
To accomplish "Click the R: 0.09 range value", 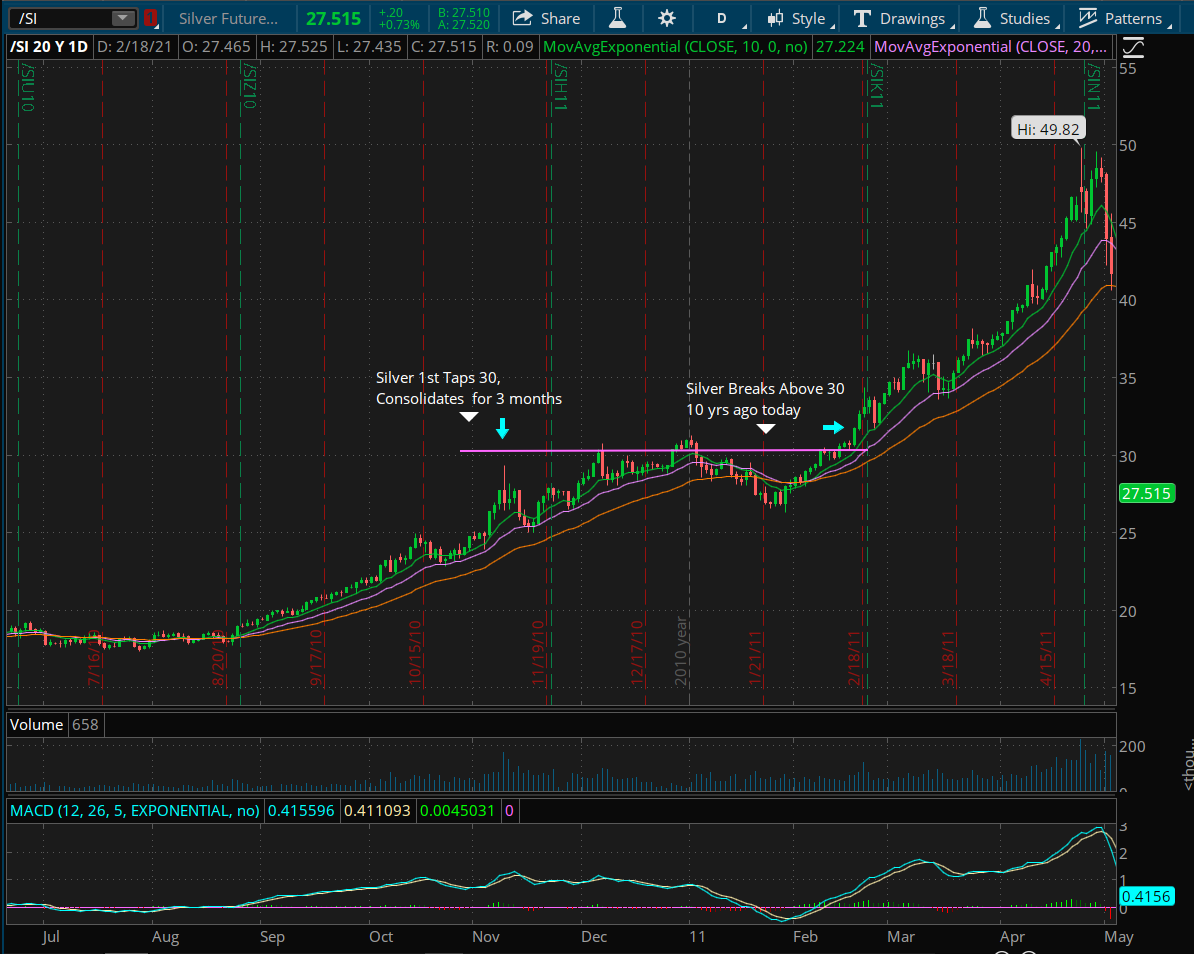I will click(509, 46).
